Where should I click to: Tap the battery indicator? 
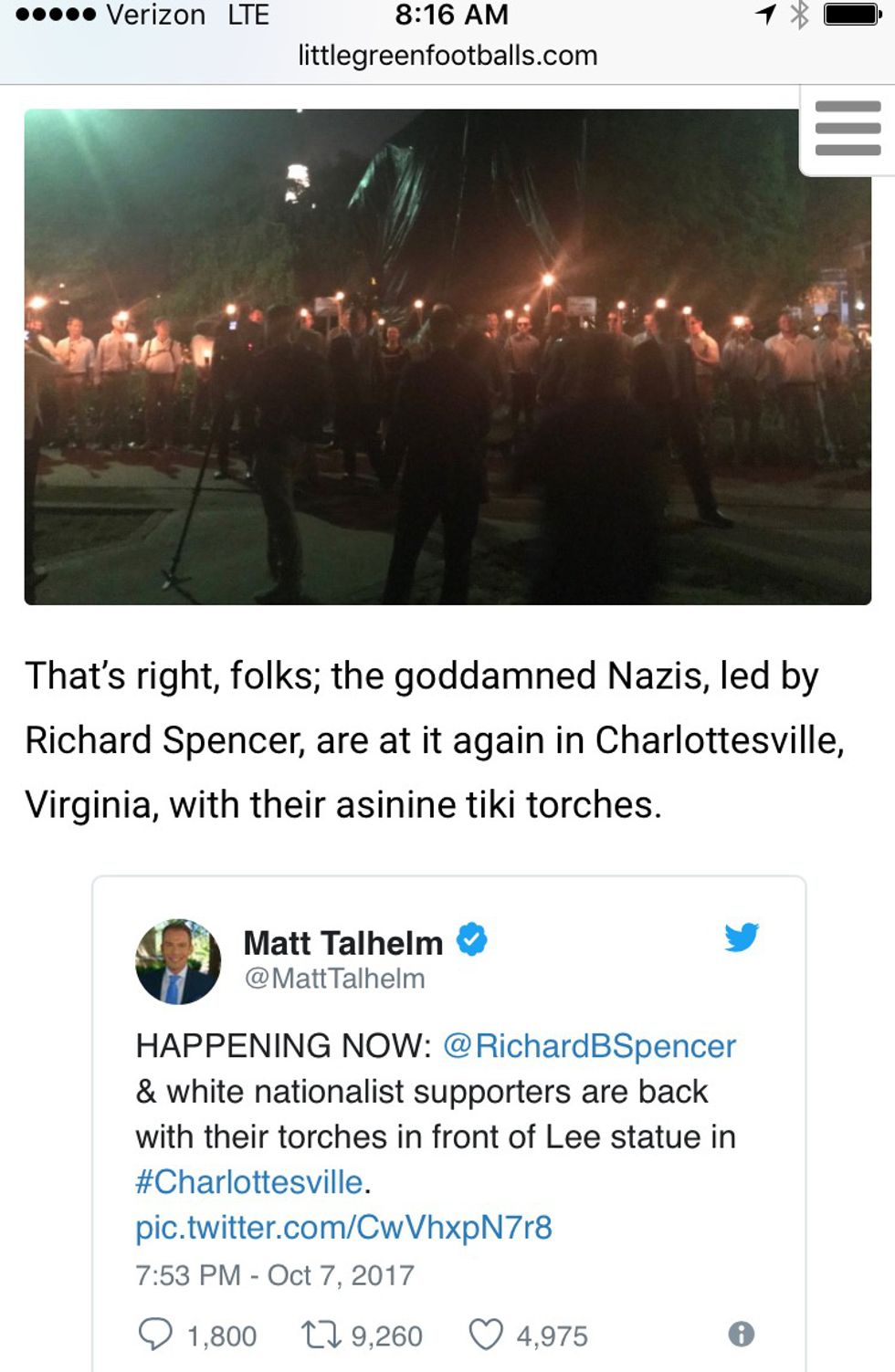(x=853, y=15)
